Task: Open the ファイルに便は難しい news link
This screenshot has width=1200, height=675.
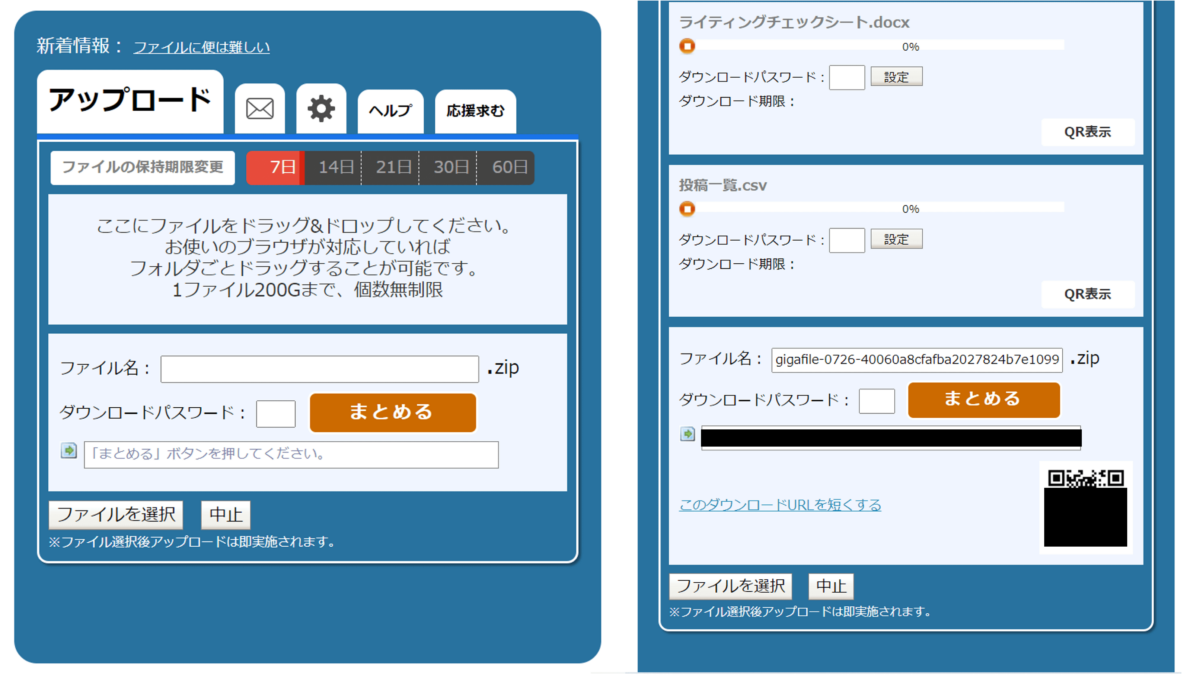Action: click(x=201, y=47)
